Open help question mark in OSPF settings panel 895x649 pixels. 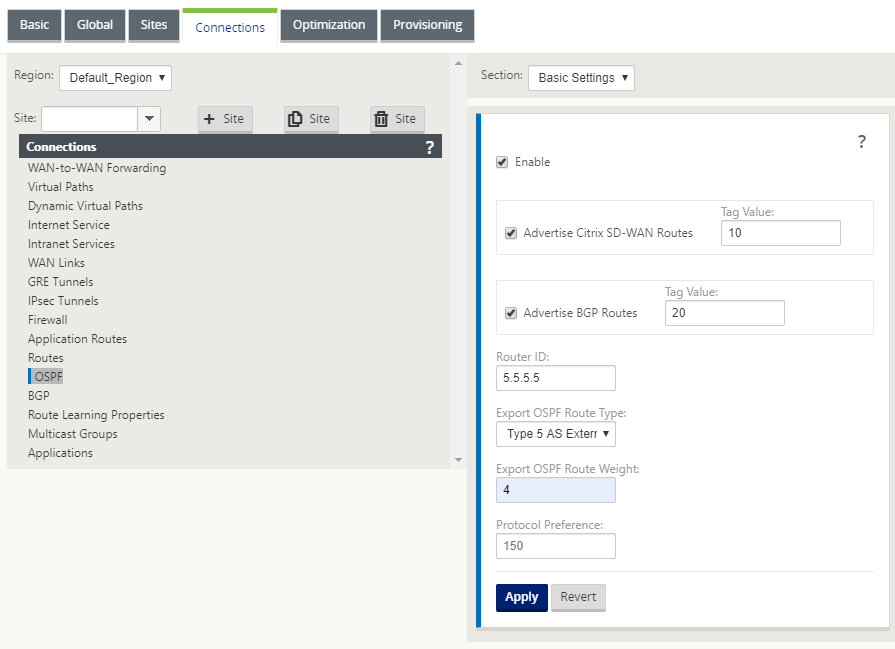pyautogui.click(x=862, y=142)
